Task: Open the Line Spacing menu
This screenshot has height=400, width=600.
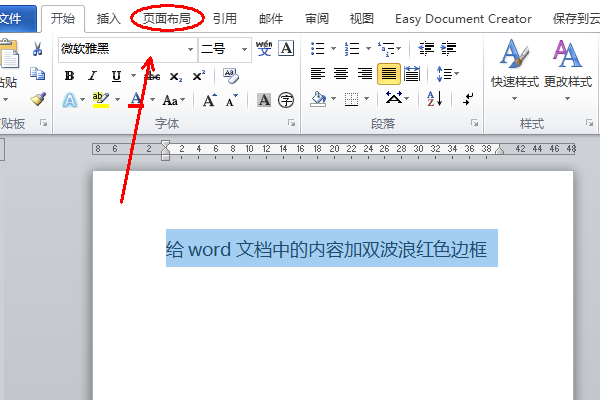Action: click(x=447, y=73)
